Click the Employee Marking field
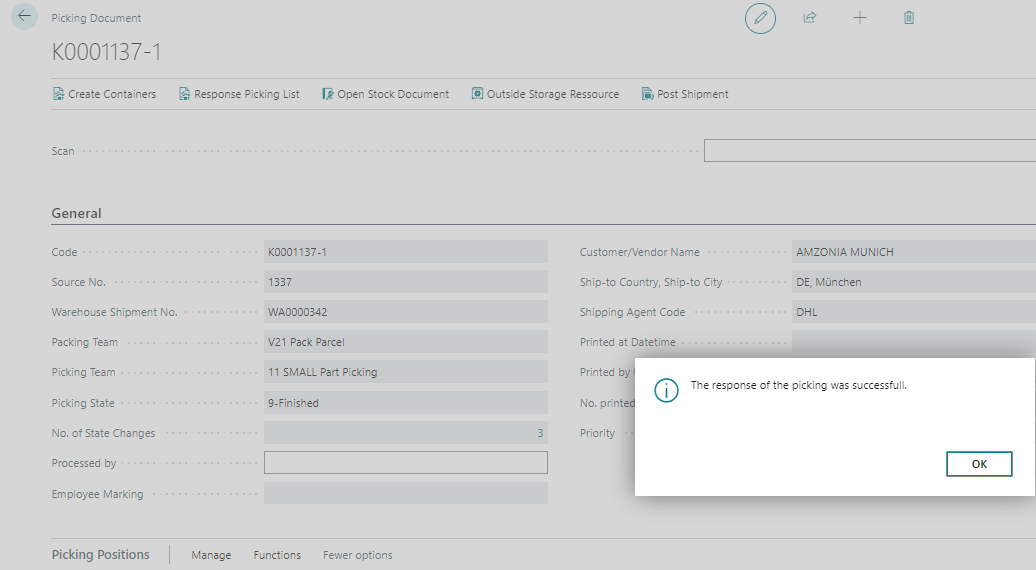 pyautogui.click(x=405, y=494)
